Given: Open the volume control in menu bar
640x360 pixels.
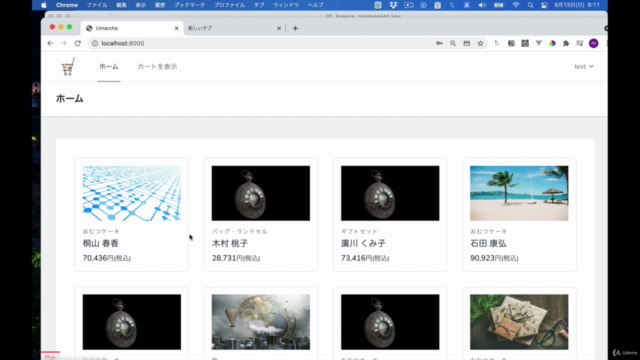Looking at the screenshot, I should tap(482, 5).
